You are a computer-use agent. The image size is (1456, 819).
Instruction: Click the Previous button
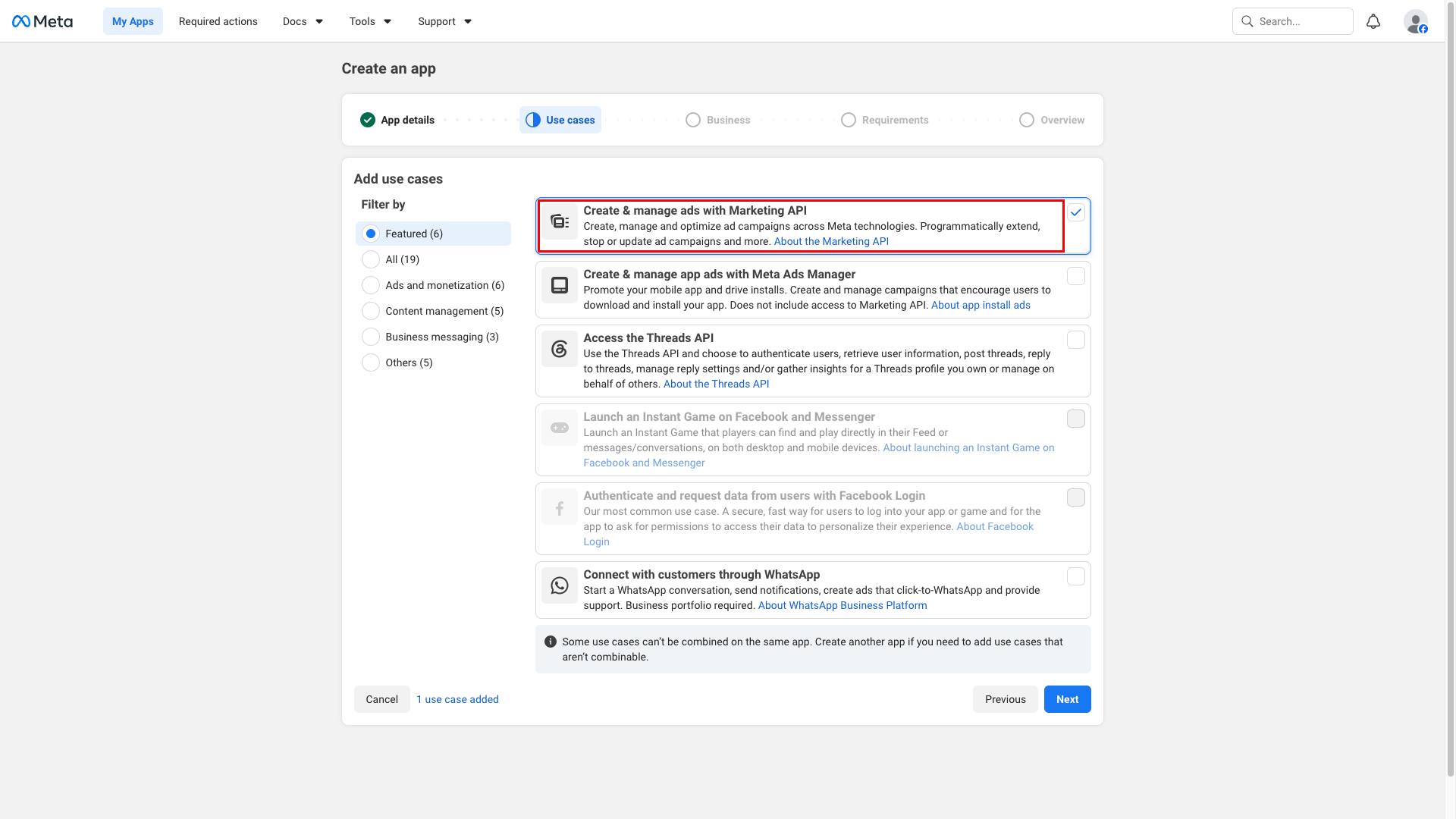[1005, 699]
